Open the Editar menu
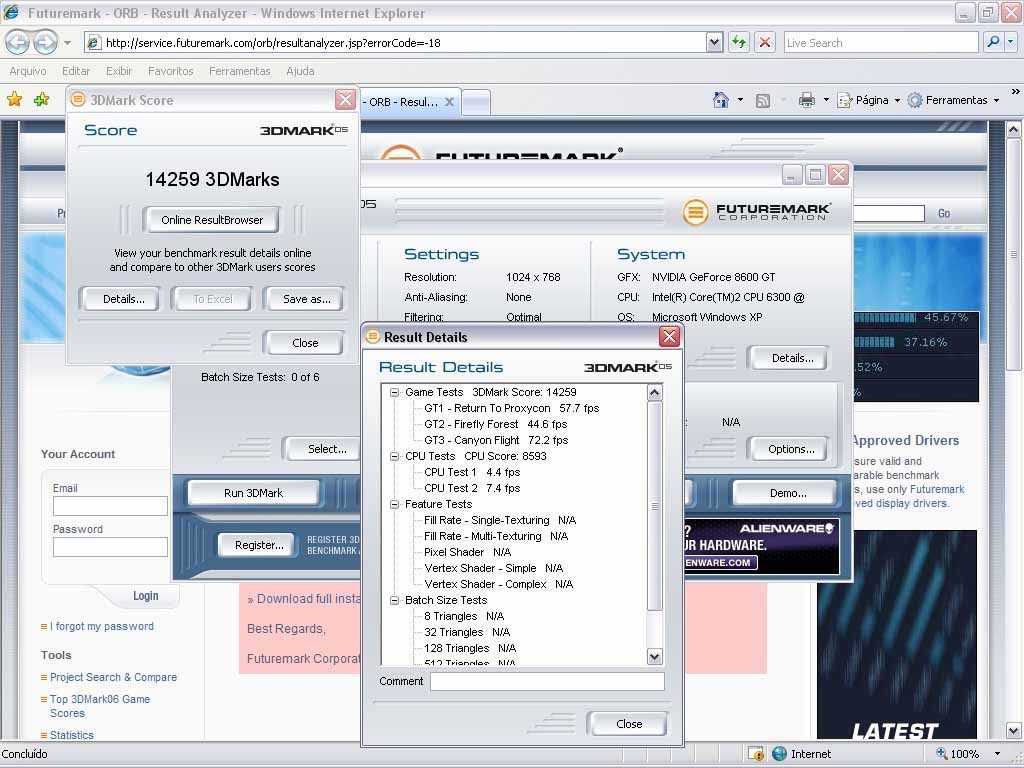The height and width of the screenshot is (768, 1024). 76,71
